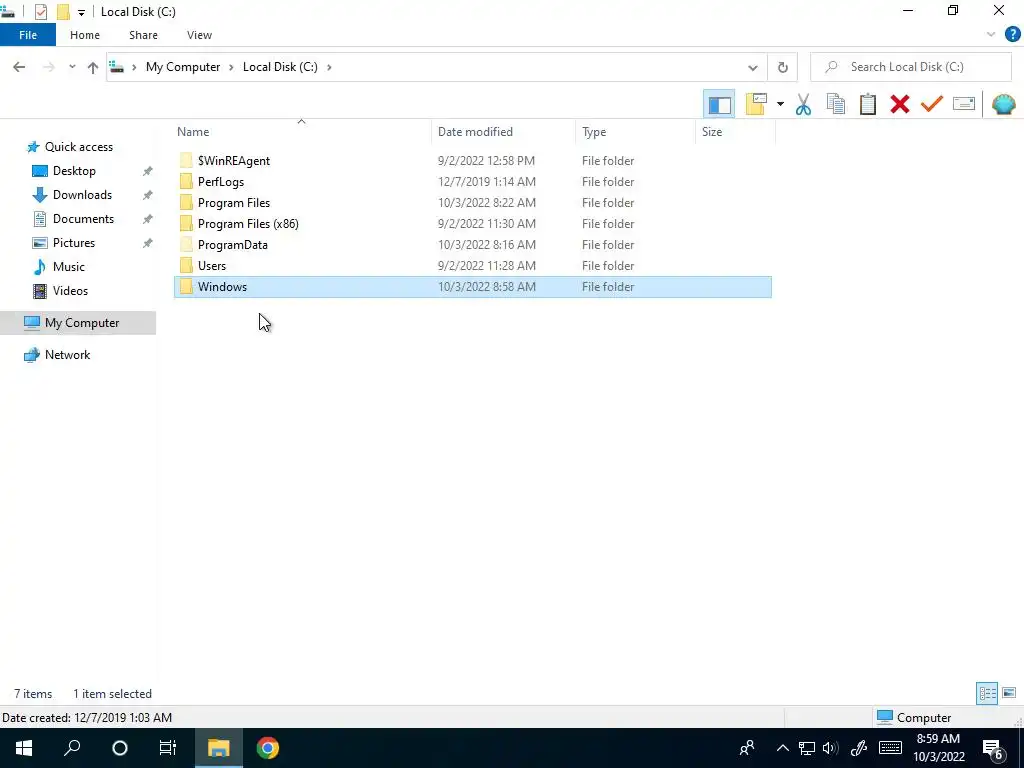Switch to Details view in status bar

click(x=987, y=693)
